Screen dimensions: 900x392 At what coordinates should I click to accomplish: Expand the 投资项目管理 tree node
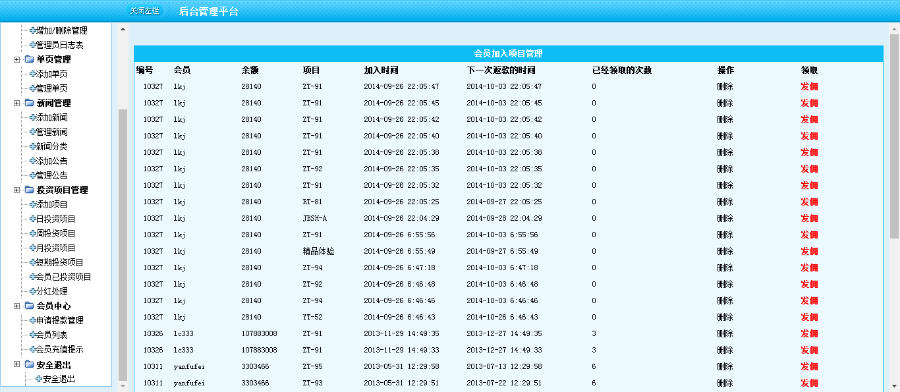click(17, 189)
